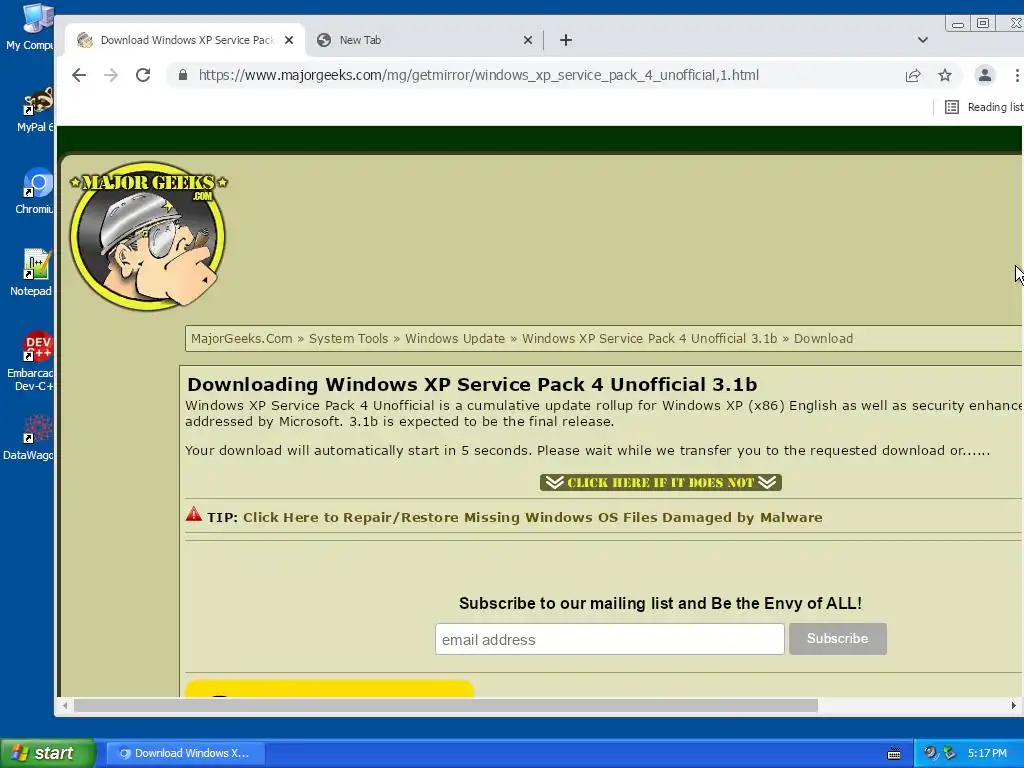Click the red warning TIP icon
Screen dimensions: 1024x768
click(x=194, y=514)
